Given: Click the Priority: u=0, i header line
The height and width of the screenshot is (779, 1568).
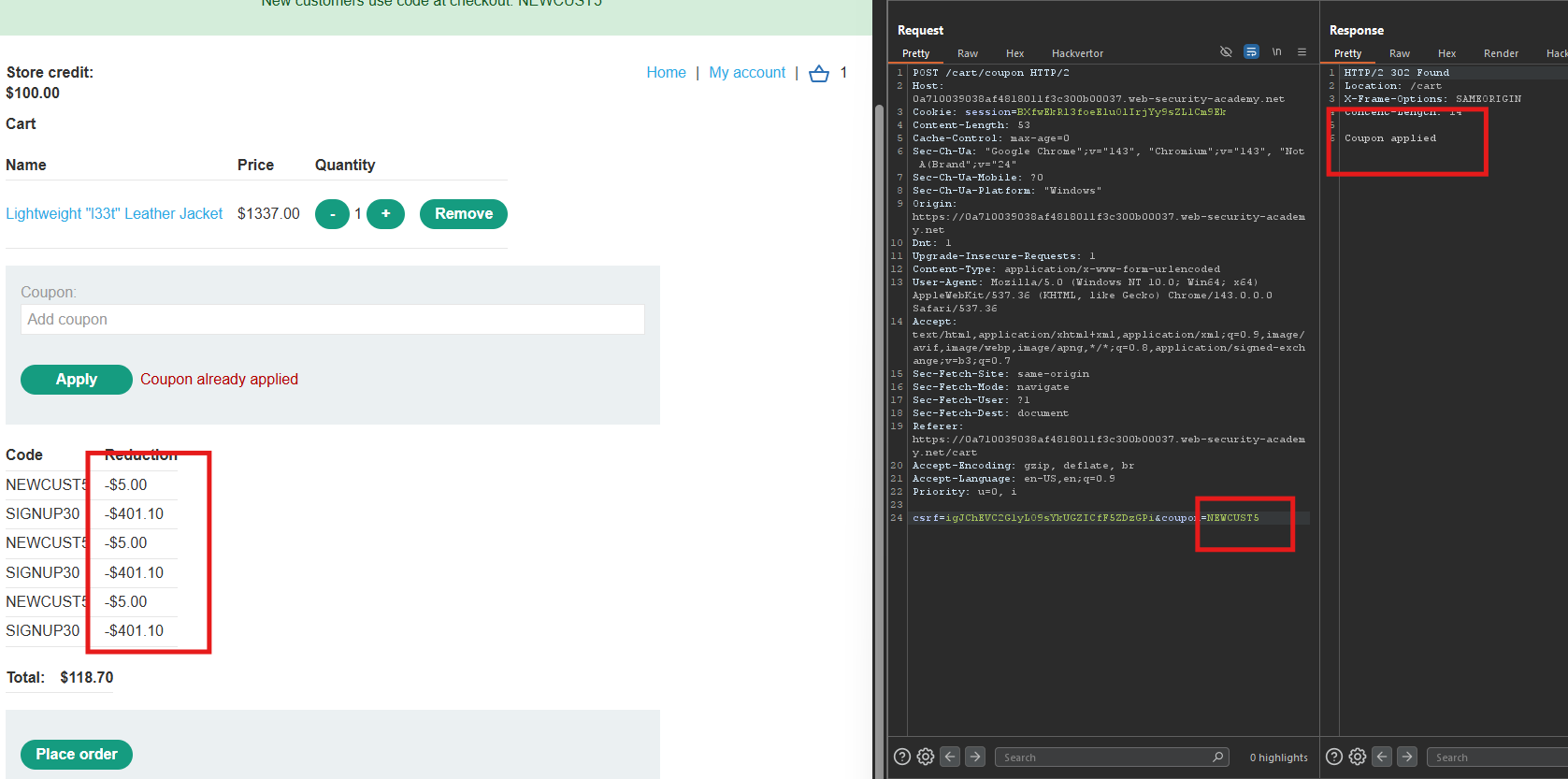Looking at the screenshot, I should pos(965,492).
